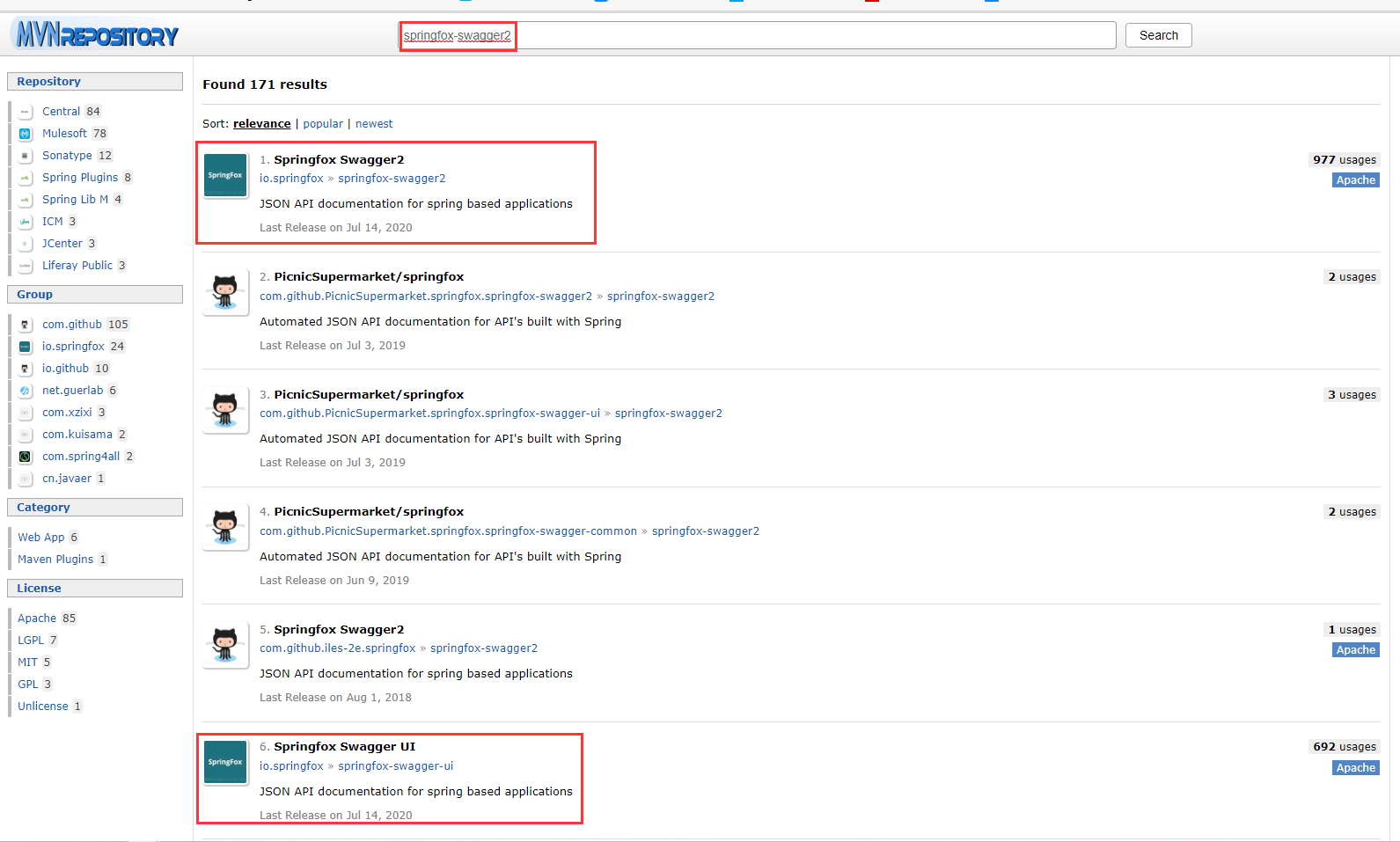Image resolution: width=1400 pixels, height=842 pixels.
Task: Open 3 usages link of result 3
Action: [1352, 395]
